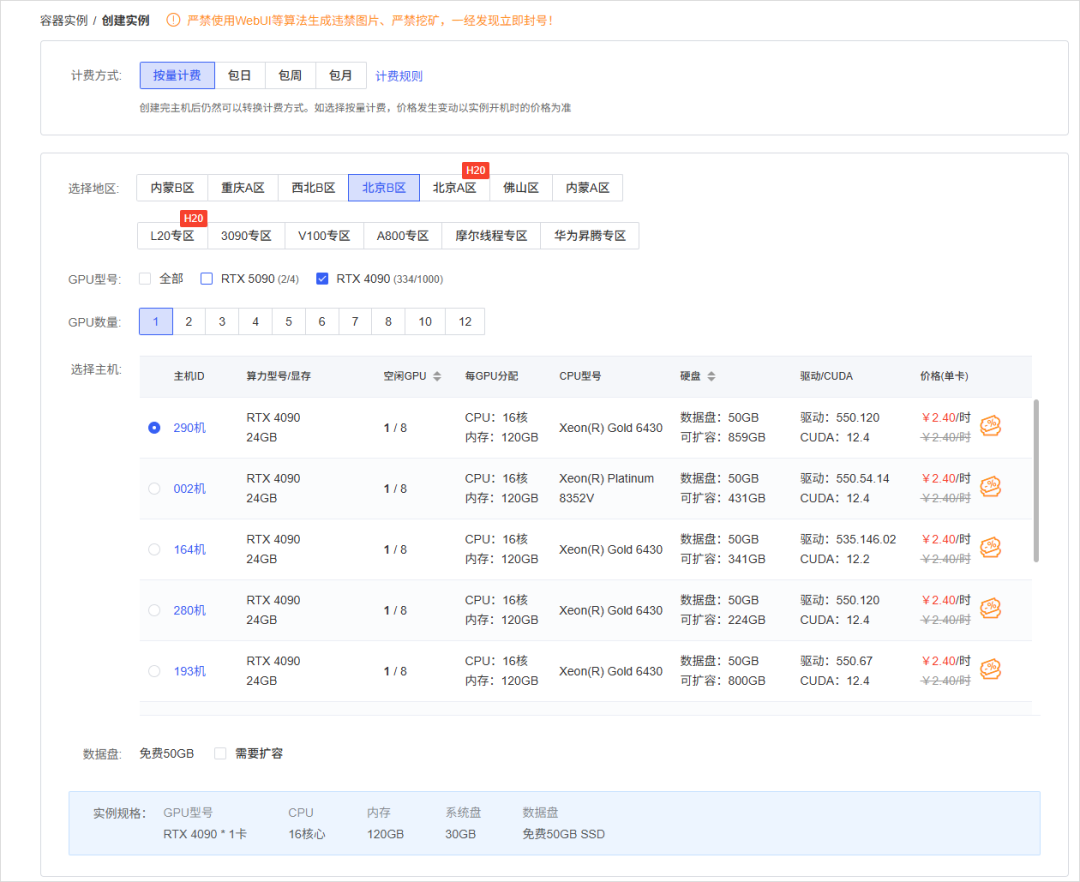Set GPU count to 12
1080x882 pixels.
[x=465, y=322]
